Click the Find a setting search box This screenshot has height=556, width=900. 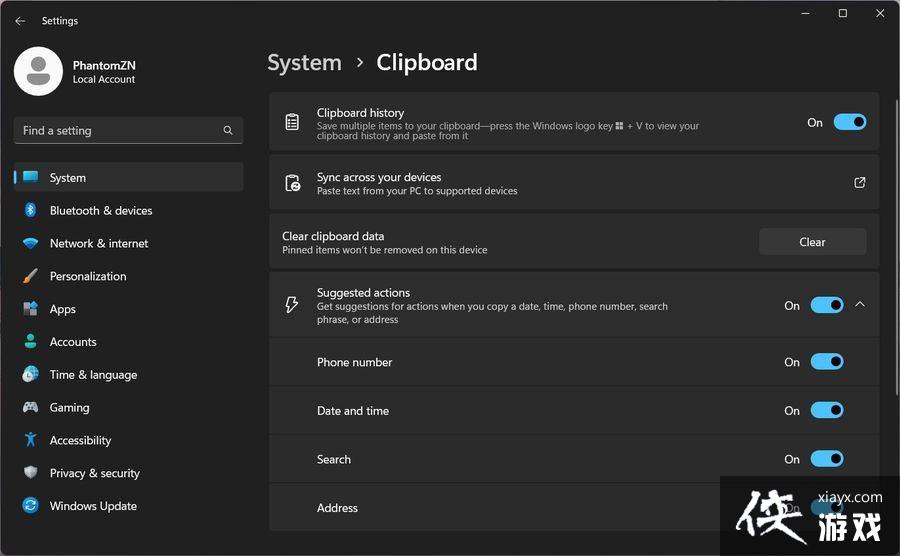click(129, 130)
